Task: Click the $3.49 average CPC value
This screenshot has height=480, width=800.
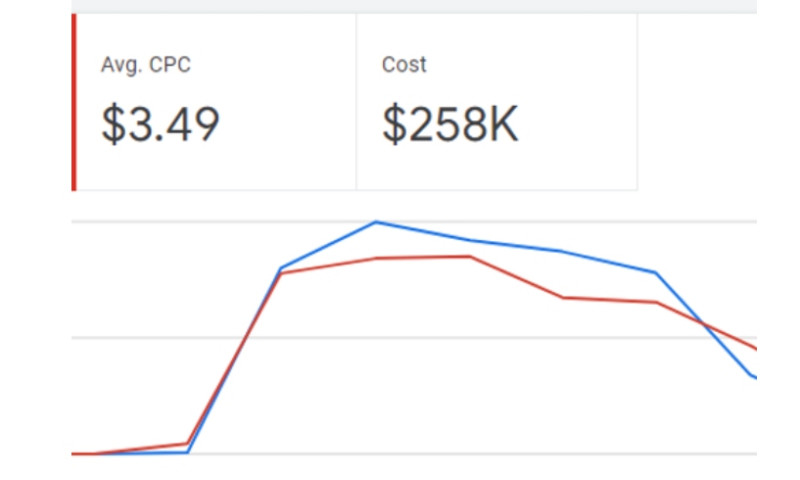Action: point(160,125)
